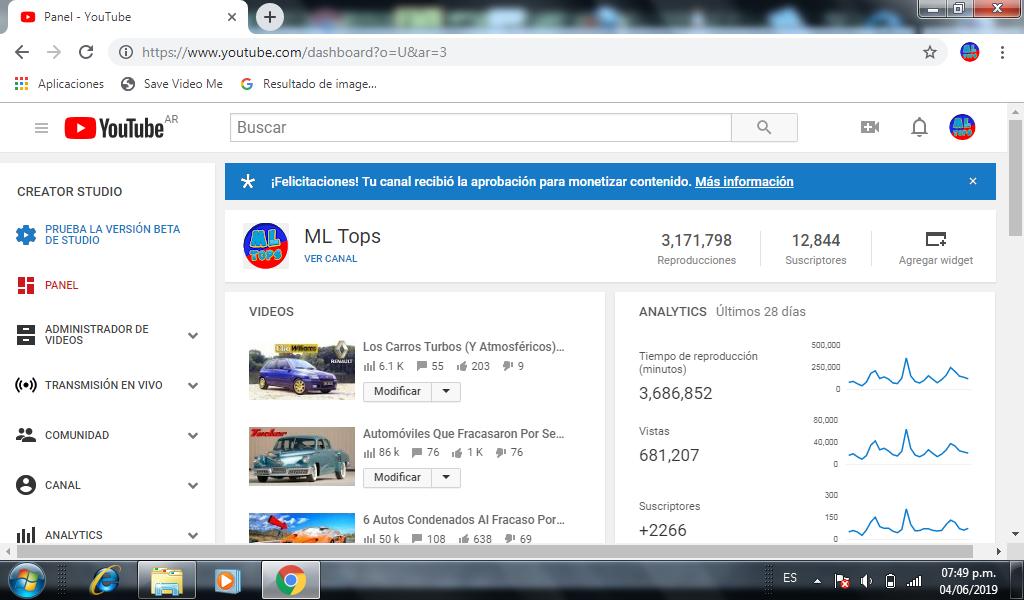Image resolution: width=1024 pixels, height=600 pixels.
Task: Click the Beta Studio gear icon
Action: [26, 234]
